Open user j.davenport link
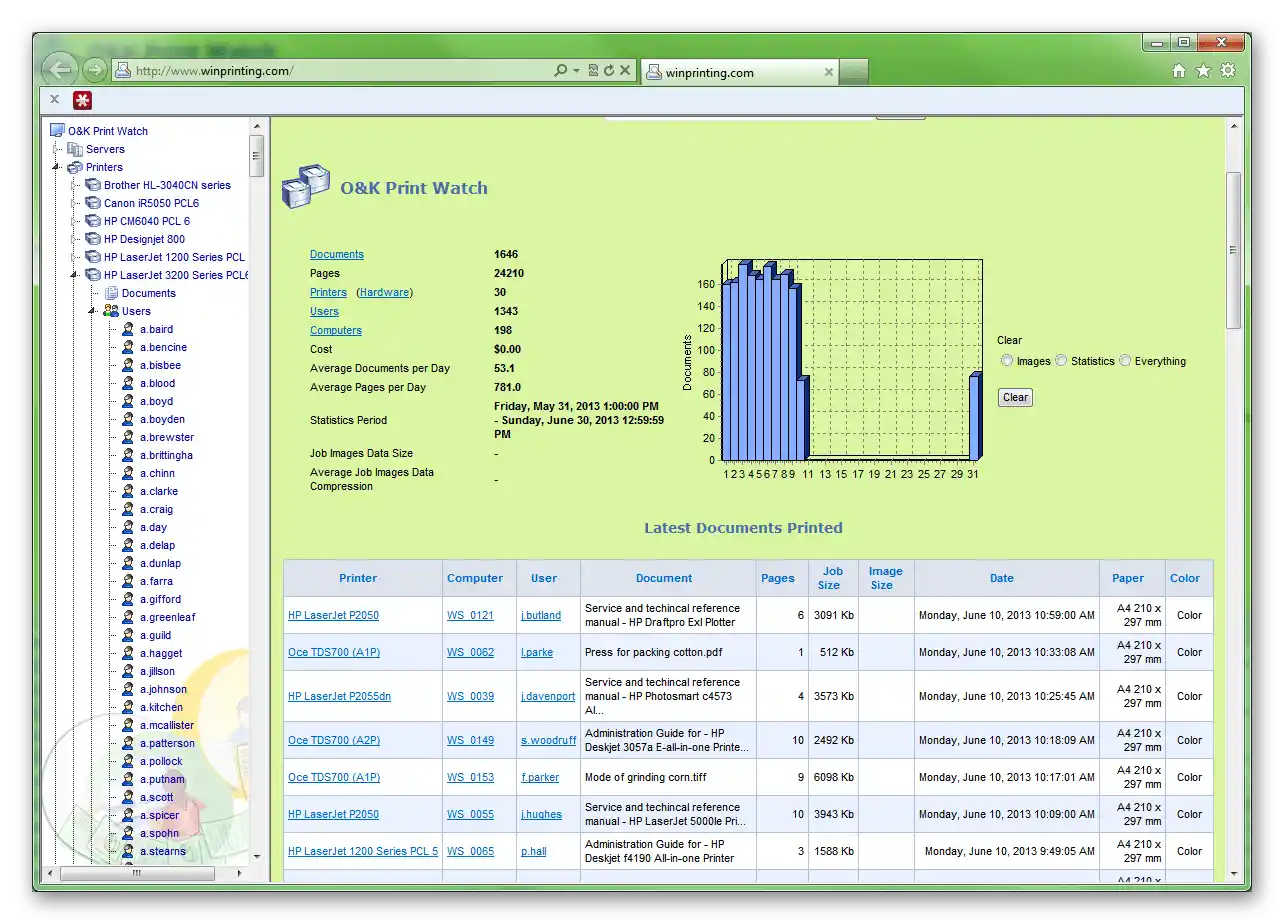Screen dimensions: 1284x924 pyautogui.click(x=548, y=696)
